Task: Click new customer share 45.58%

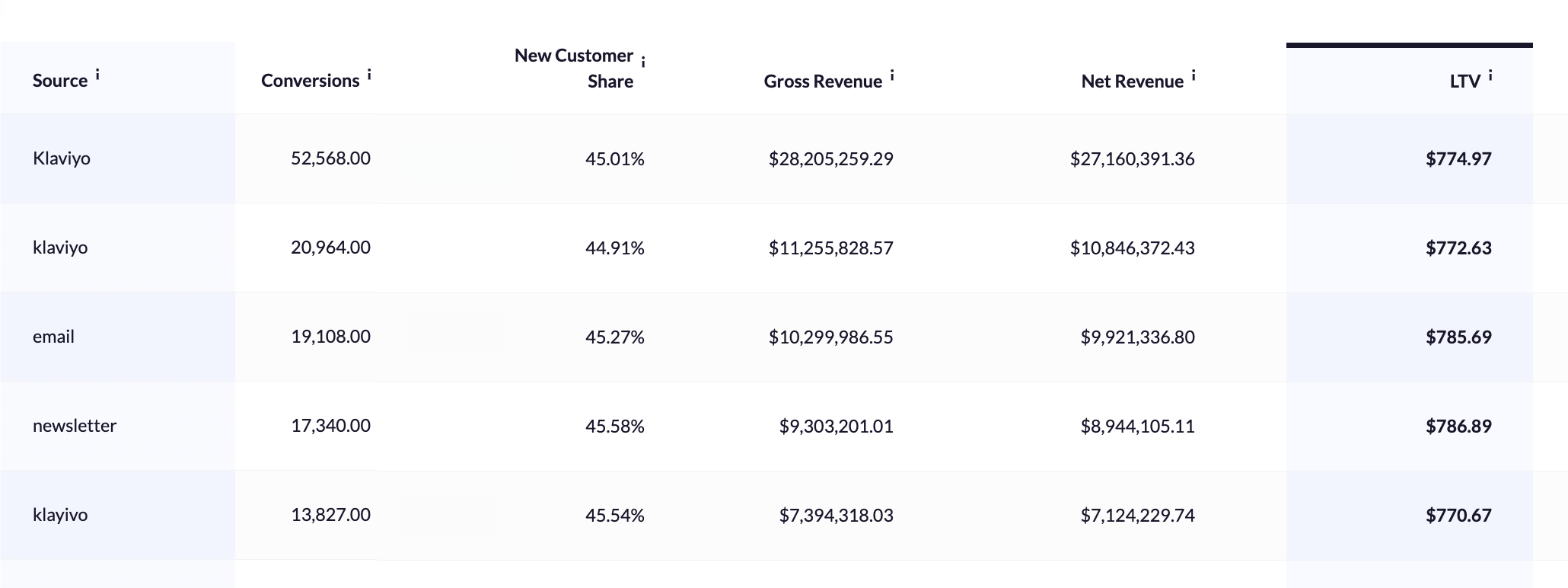Action: pyautogui.click(x=615, y=427)
